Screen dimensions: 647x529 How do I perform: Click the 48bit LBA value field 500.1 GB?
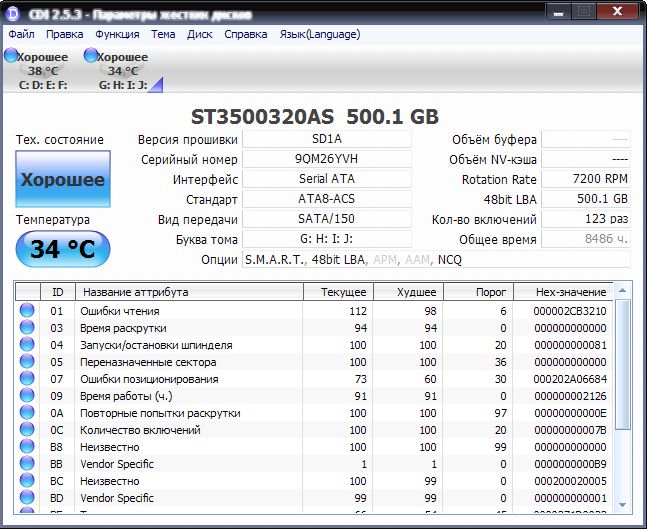[586, 199]
